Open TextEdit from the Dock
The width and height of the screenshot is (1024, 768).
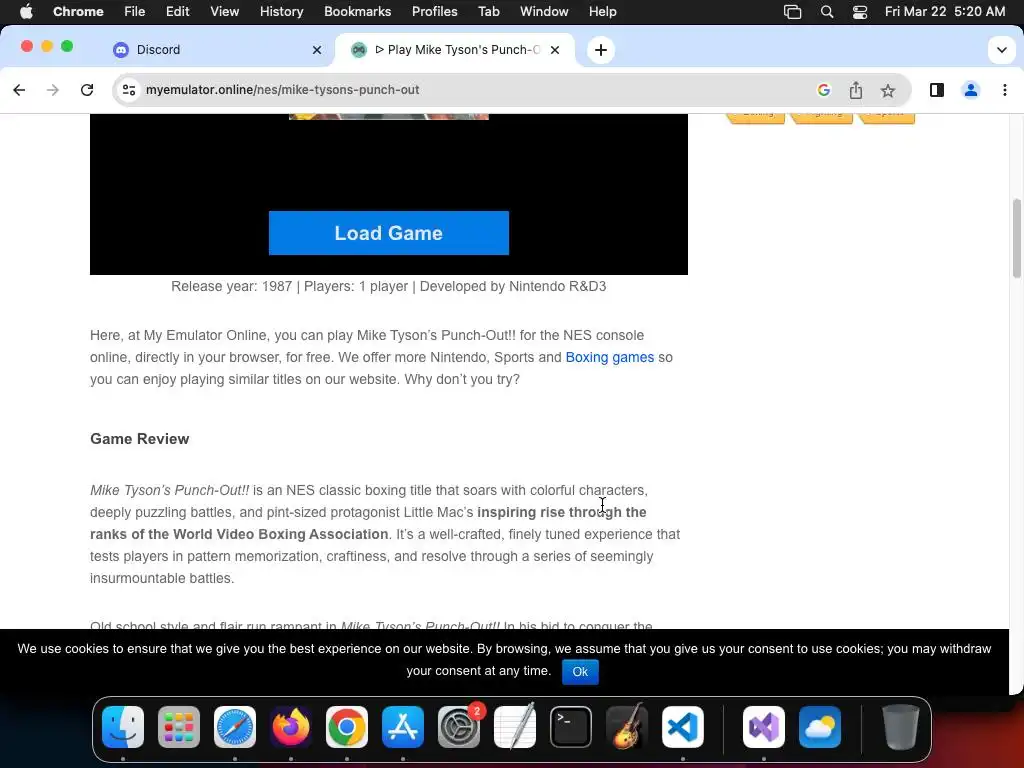click(515, 727)
